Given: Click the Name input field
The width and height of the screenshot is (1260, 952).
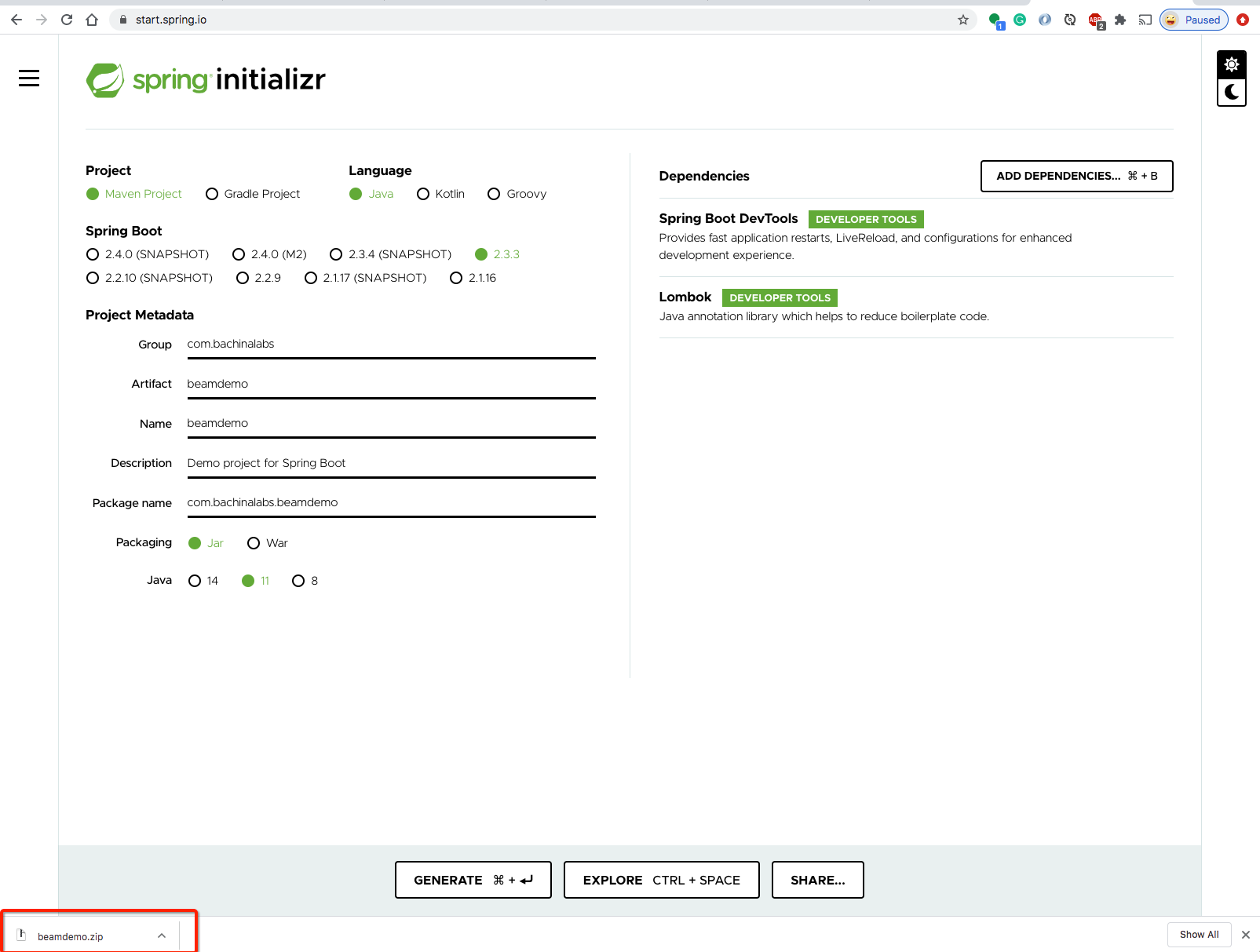Looking at the screenshot, I should [x=391, y=424].
